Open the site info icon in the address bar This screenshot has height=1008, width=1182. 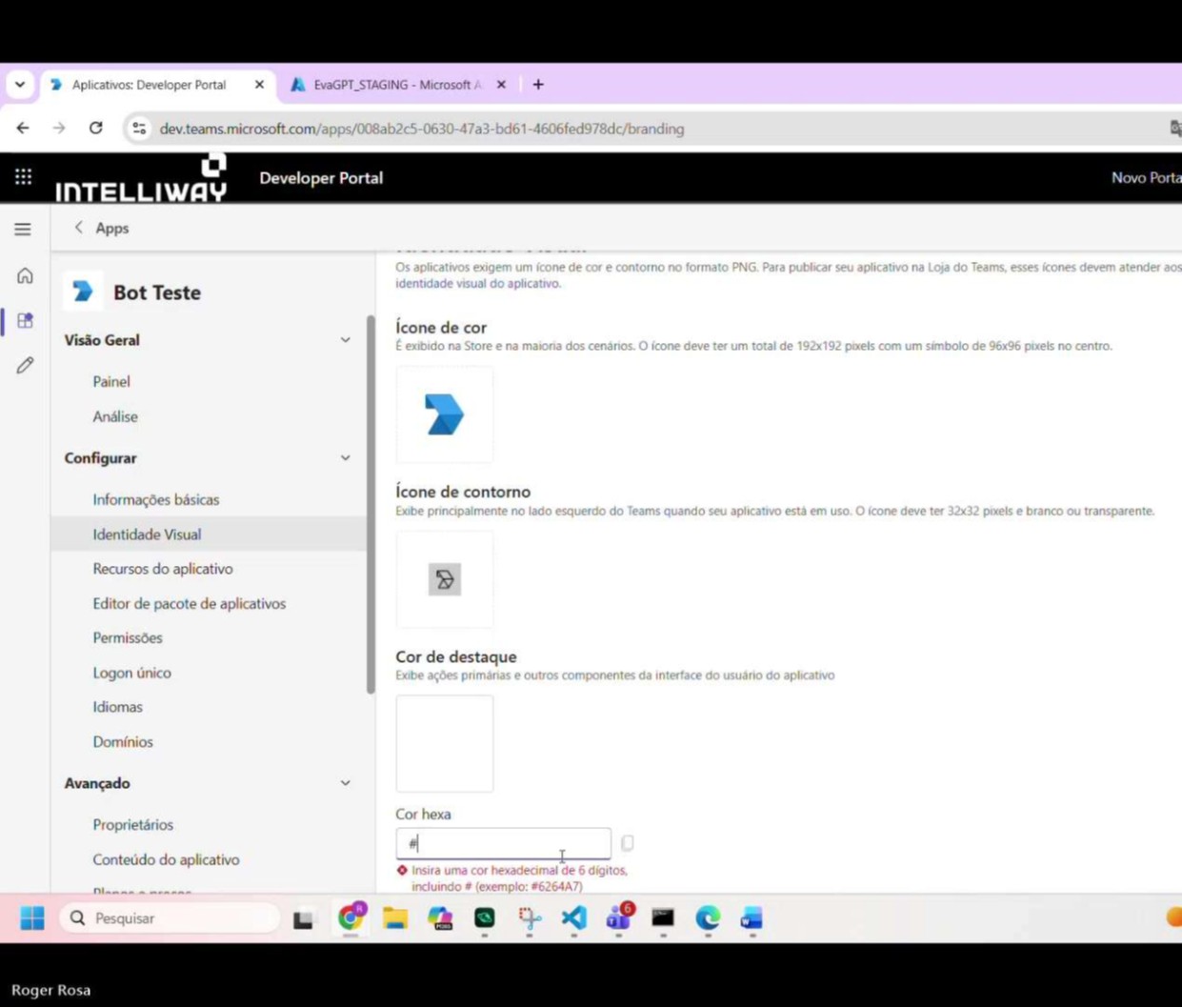(139, 129)
